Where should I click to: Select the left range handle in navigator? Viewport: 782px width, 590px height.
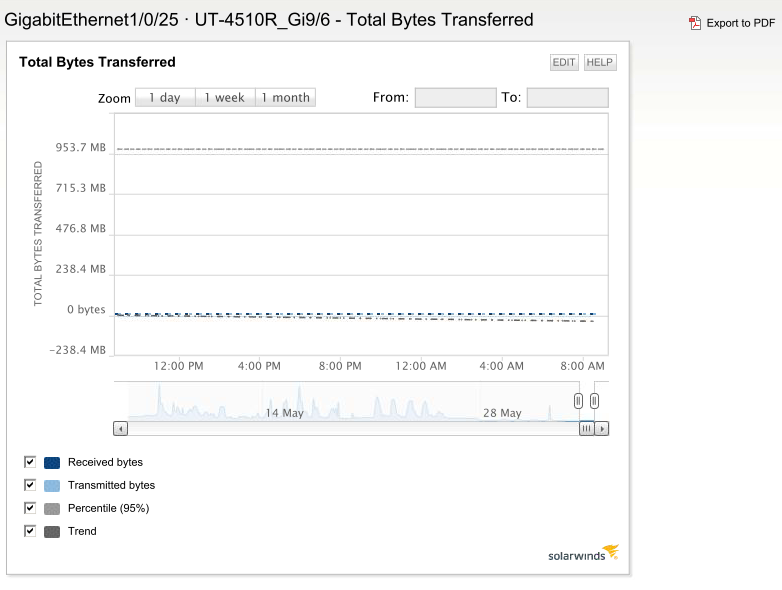[578, 401]
